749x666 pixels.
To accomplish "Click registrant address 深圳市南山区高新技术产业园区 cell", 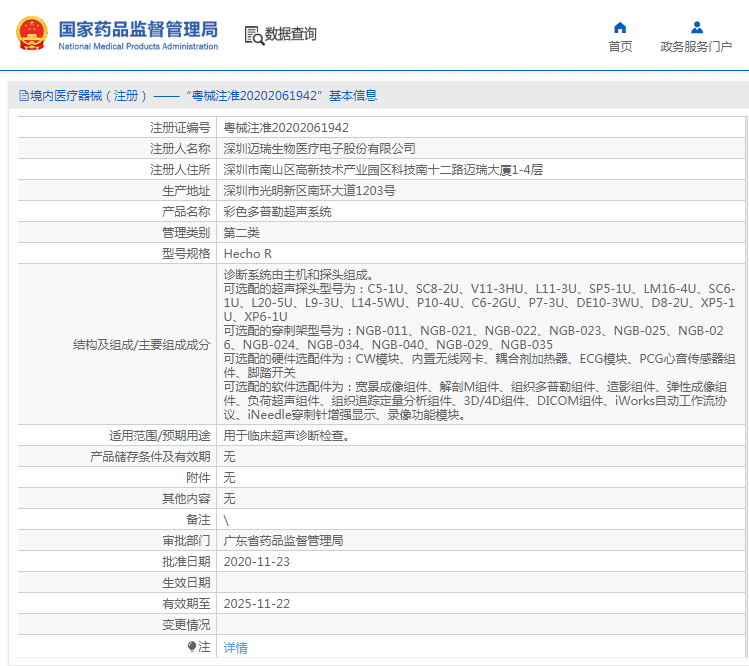I will click(383, 170).
